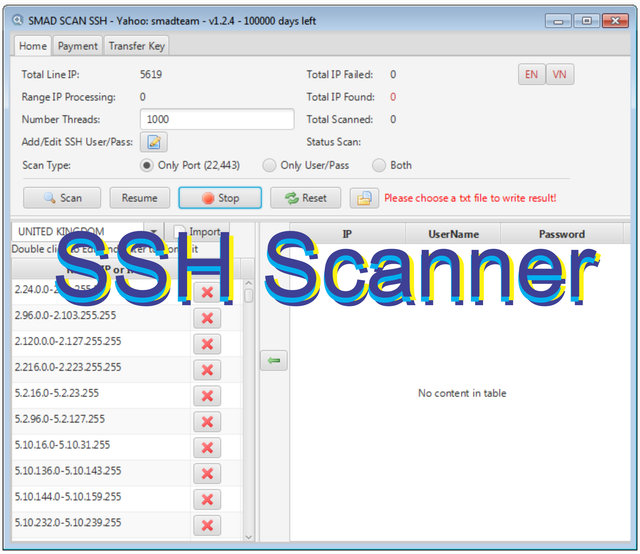Screen dimensions: 640x554
Task: Click the Resume button
Action: pyautogui.click(x=140, y=198)
